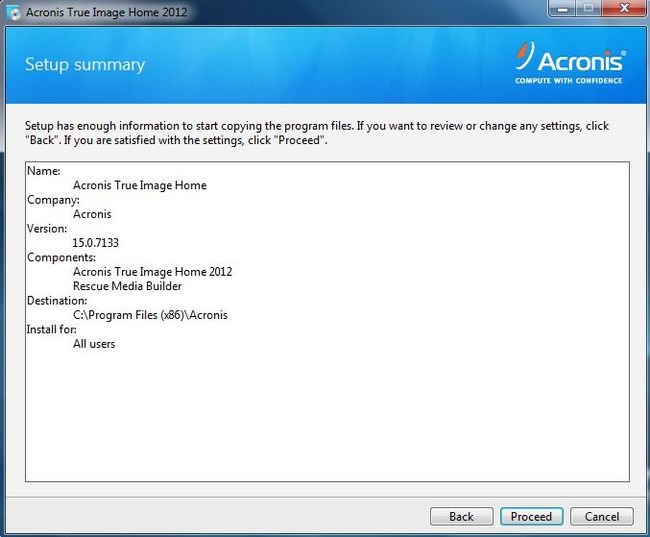Click the disabled maximize button
The image size is (650, 537).
589,8
